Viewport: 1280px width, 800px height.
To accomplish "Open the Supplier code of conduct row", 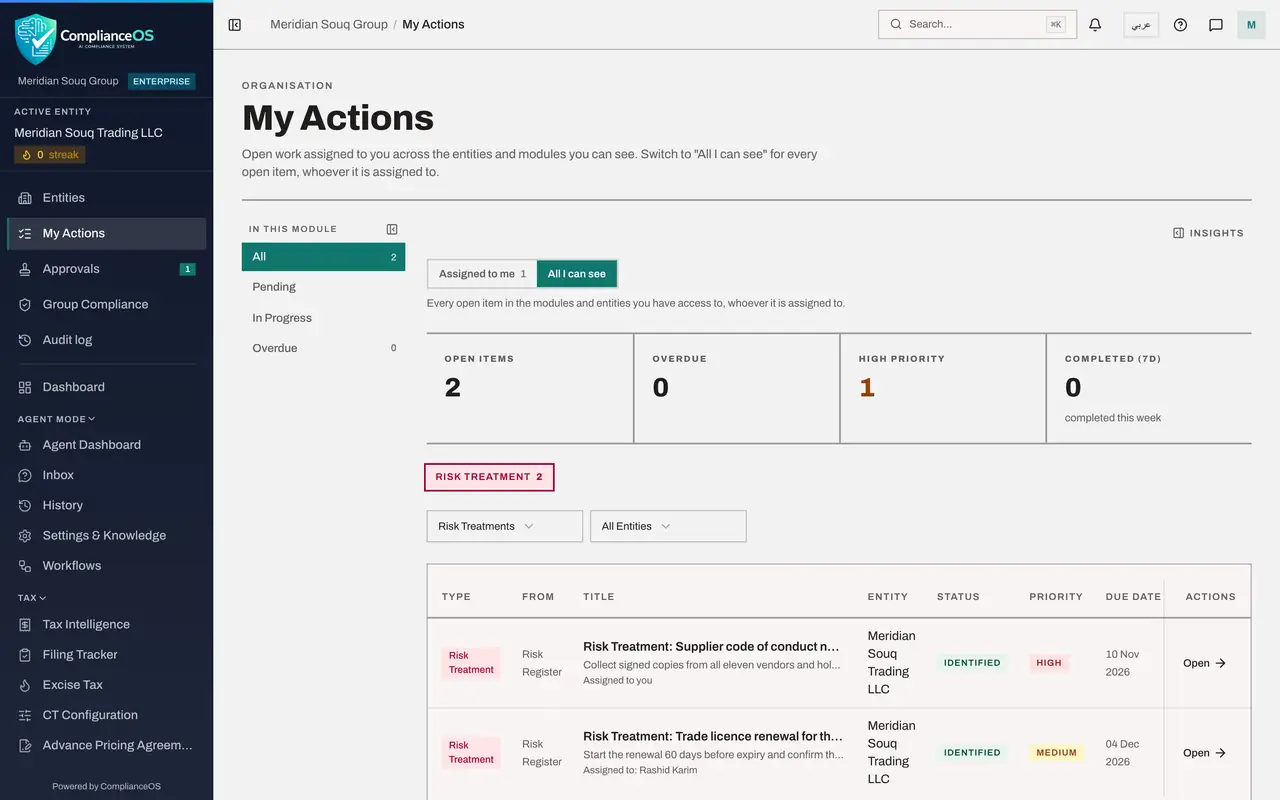I will pos(839,663).
